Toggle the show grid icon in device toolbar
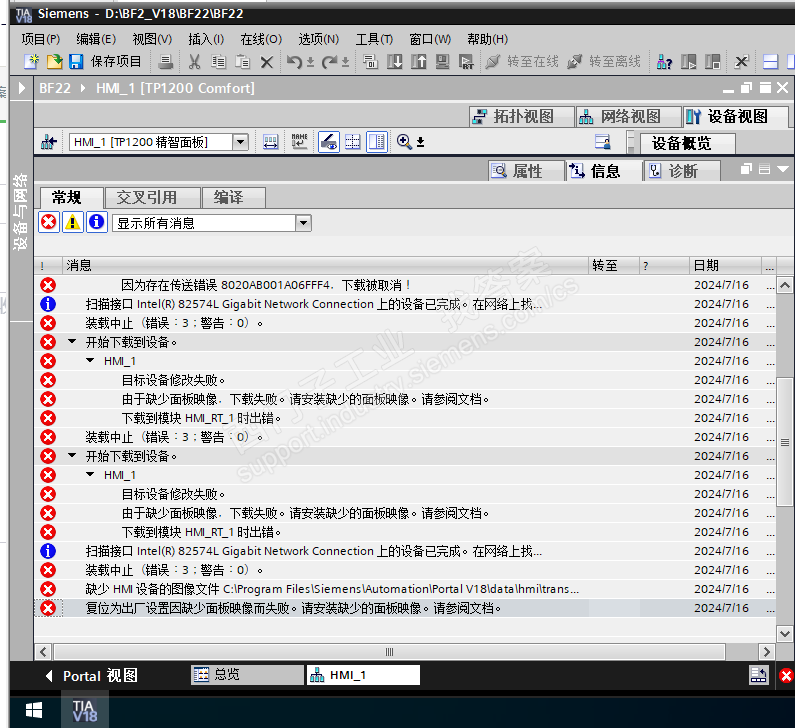Viewport: 795px width, 728px height. (x=353, y=142)
